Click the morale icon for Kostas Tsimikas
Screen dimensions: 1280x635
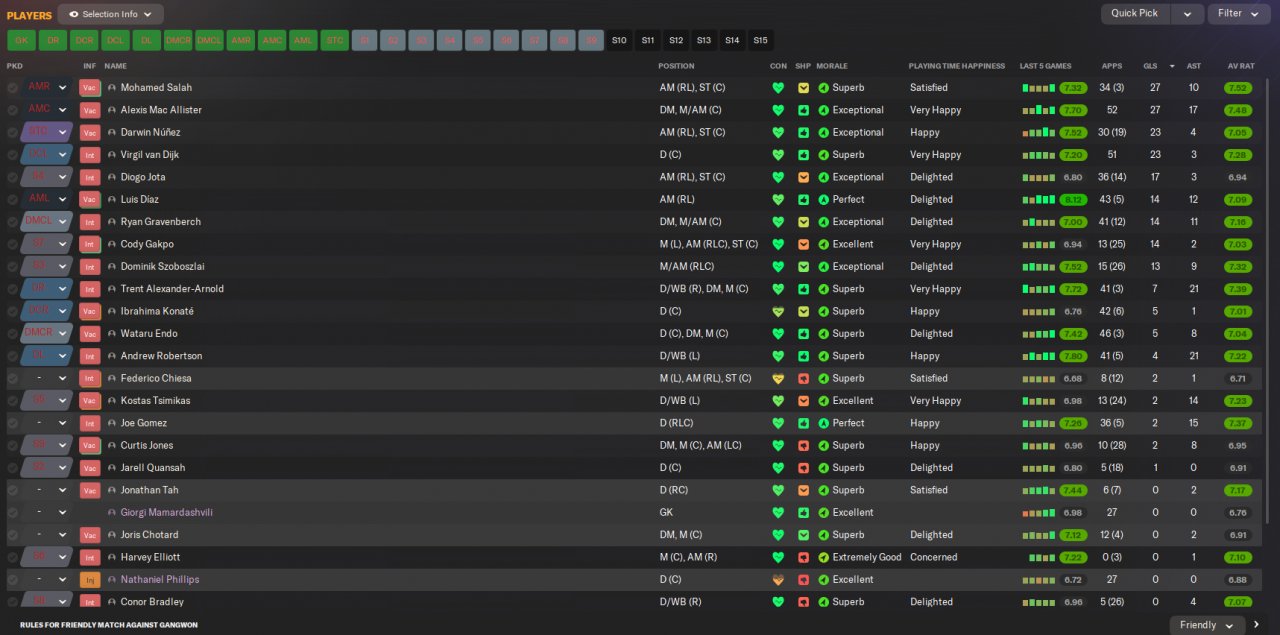[823, 401]
